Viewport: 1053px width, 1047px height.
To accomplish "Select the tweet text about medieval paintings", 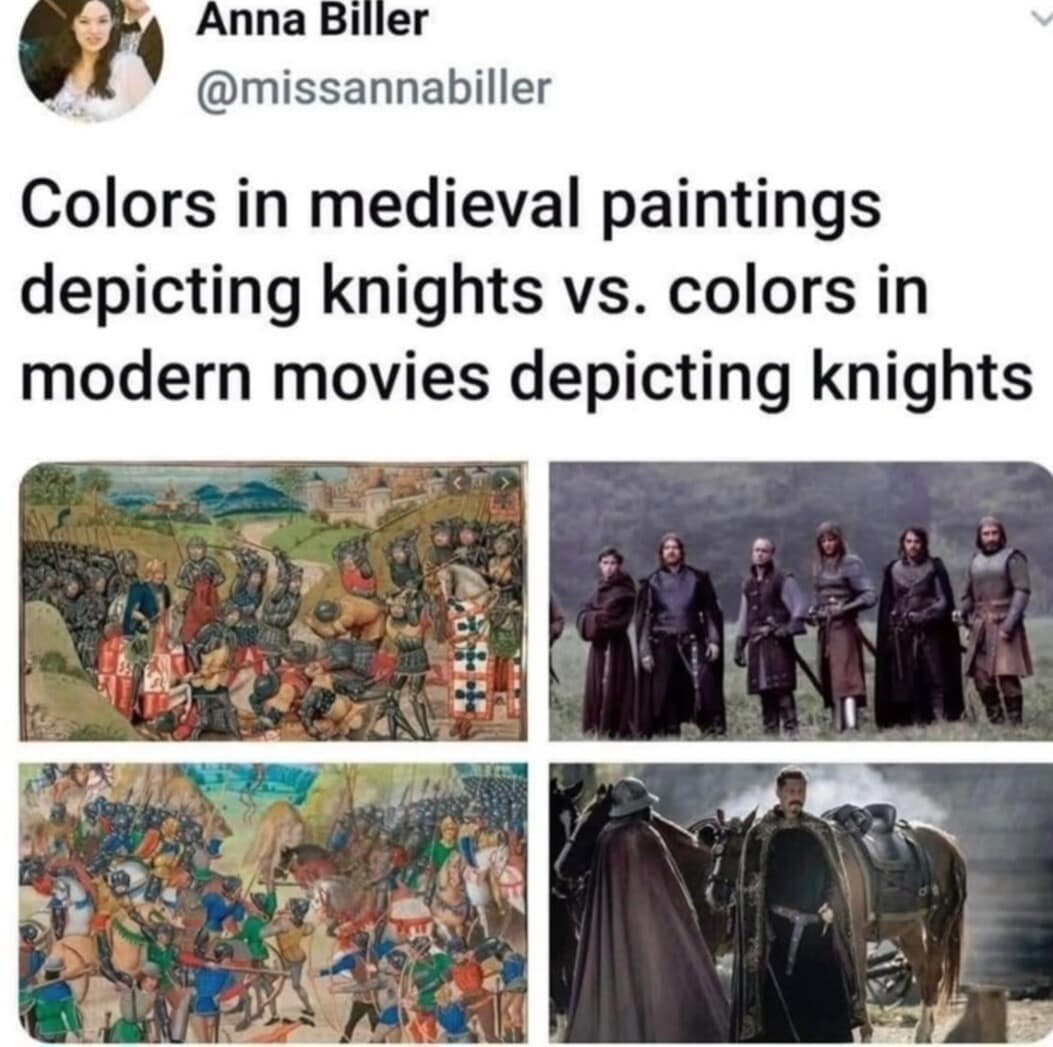I will tap(526, 291).
